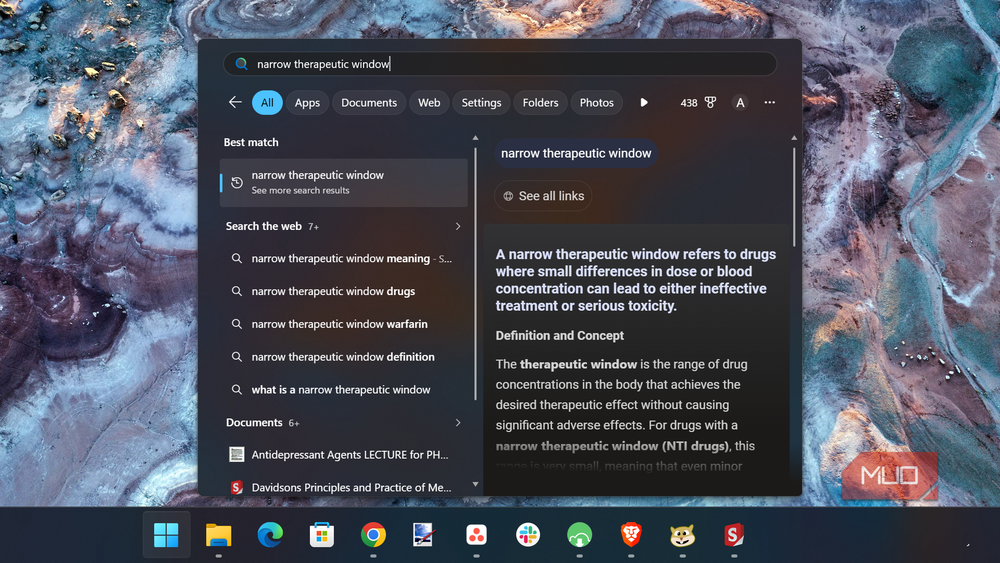1000x563 pixels.
Task: Select suggestion narrow therapeutic window meaning
Action: click(x=343, y=258)
